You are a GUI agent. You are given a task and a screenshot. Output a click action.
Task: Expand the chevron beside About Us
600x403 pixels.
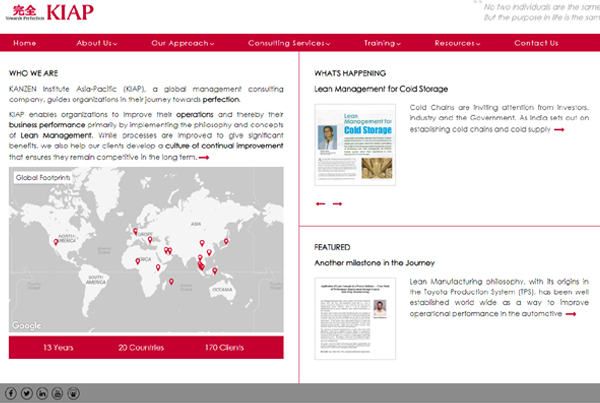click(115, 44)
